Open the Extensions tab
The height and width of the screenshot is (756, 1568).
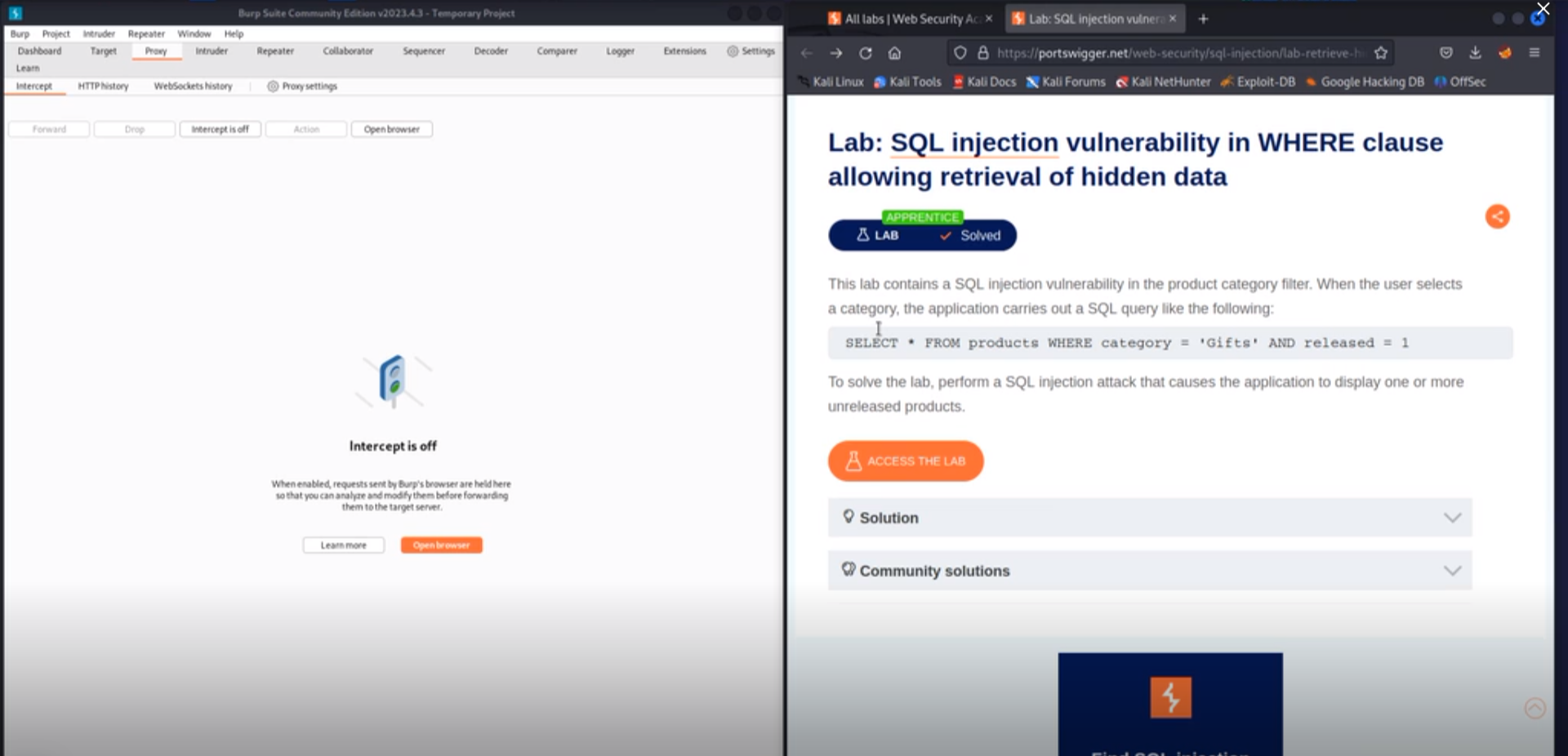coord(684,51)
